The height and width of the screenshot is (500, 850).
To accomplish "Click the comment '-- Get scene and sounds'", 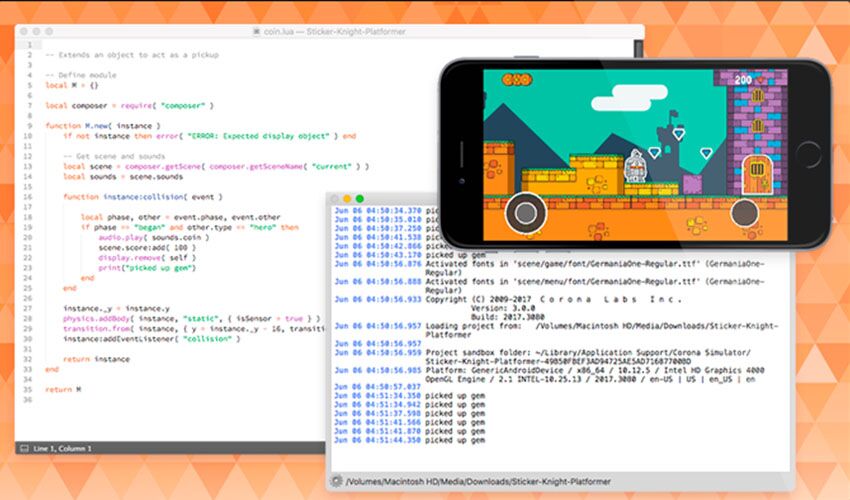I will pos(114,156).
